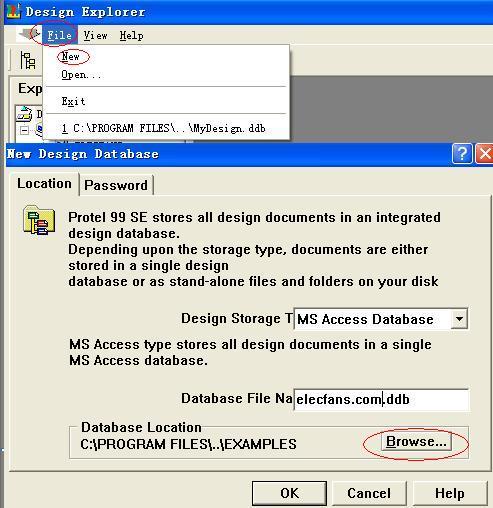493x508 pixels.
Task: Click the MS Access Database combo box
Action: pyautogui.click(x=381, y=319)
